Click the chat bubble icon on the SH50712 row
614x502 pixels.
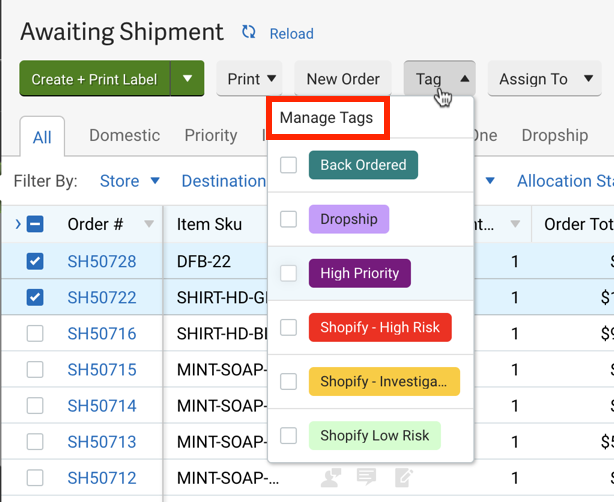(x=367, y=477)
